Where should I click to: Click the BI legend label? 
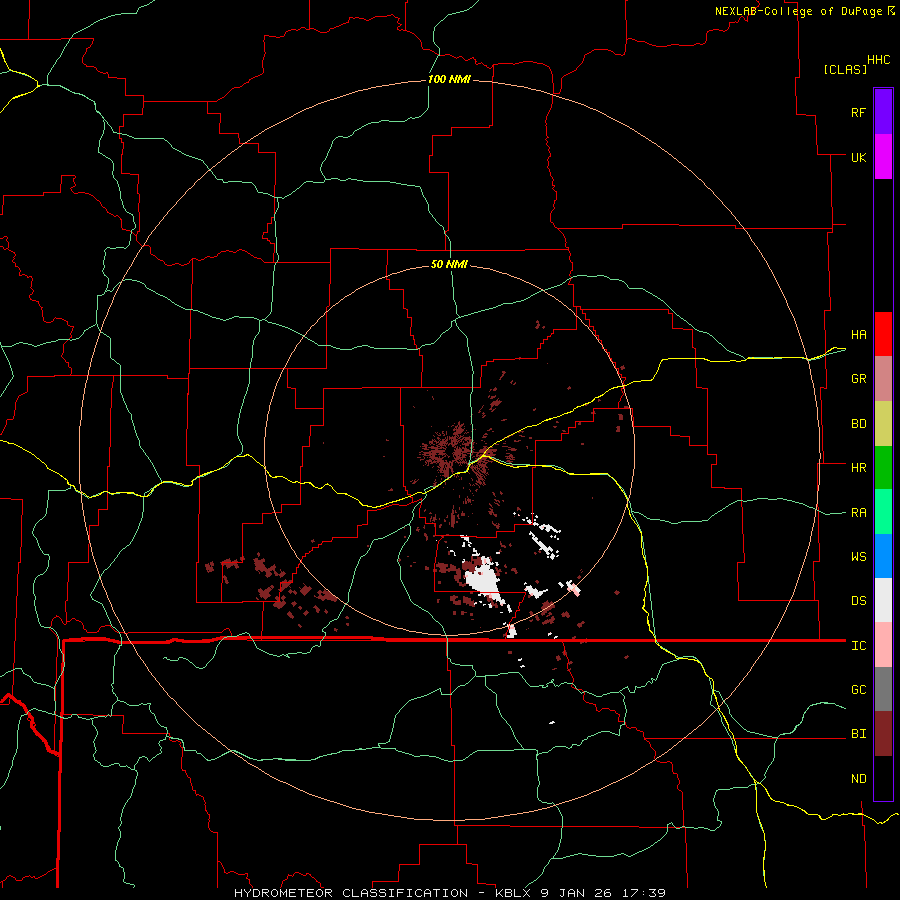click(x=858, y=734)
